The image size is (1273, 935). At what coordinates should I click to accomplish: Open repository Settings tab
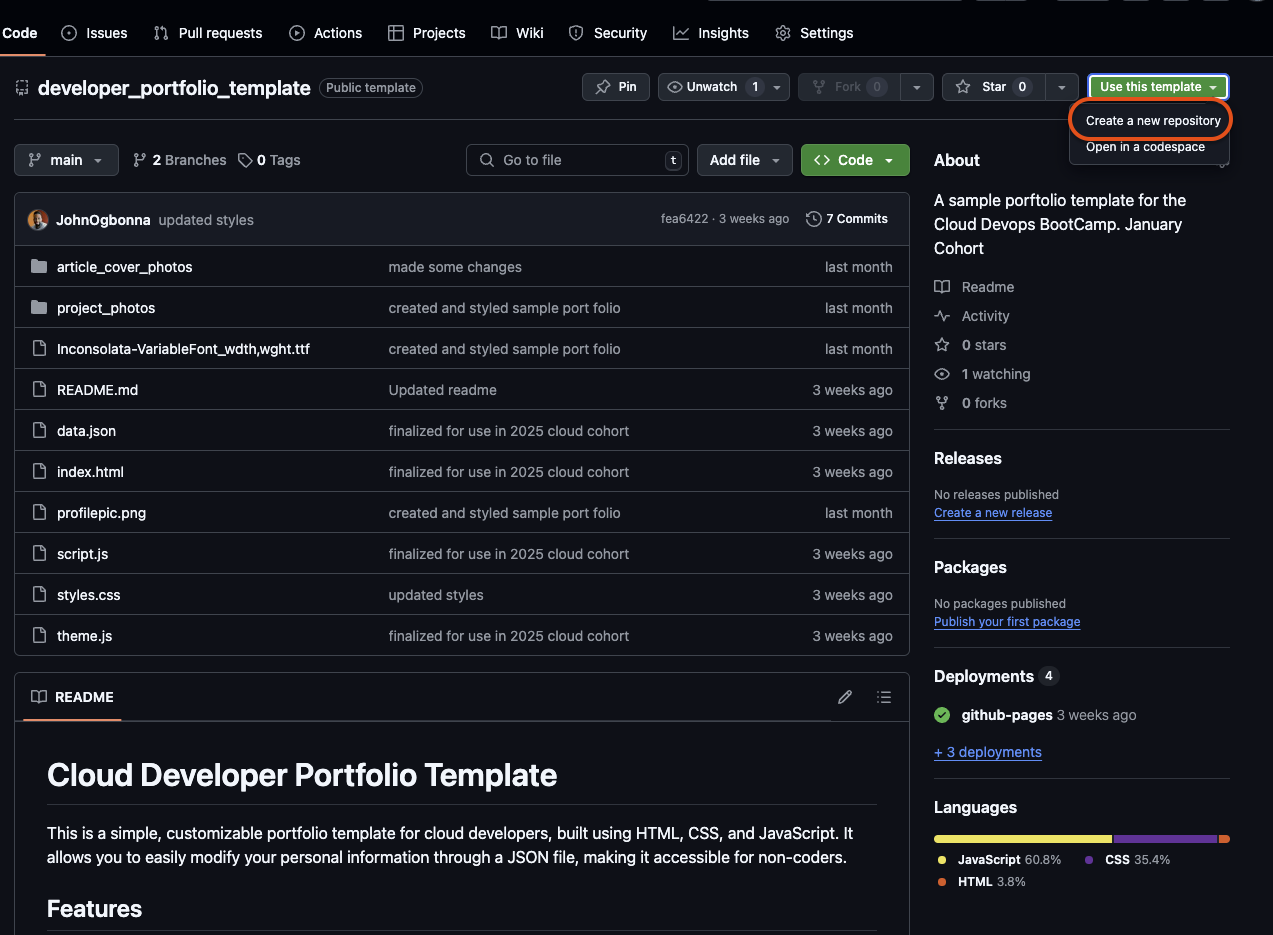pyautogui.click(x=814, y=33)
